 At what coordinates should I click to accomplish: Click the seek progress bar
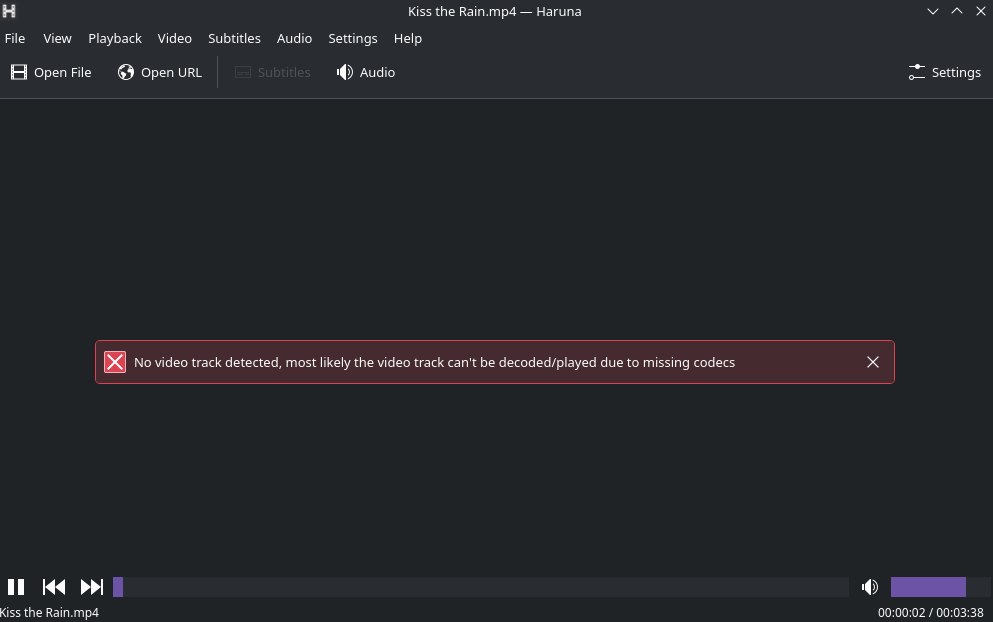click(480, 587)
